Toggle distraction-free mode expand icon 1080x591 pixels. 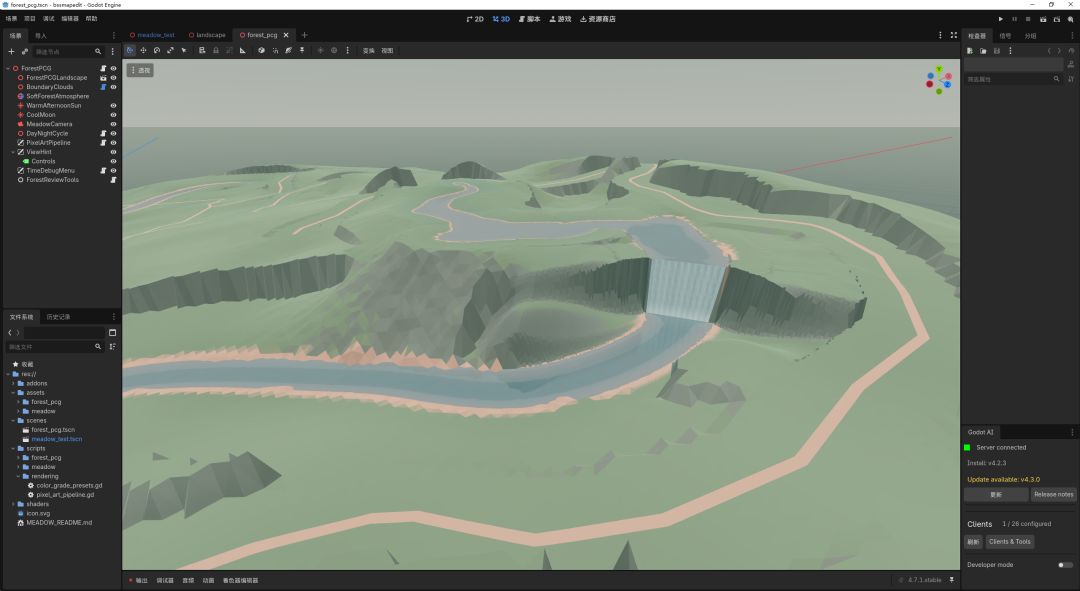(954, 35)
